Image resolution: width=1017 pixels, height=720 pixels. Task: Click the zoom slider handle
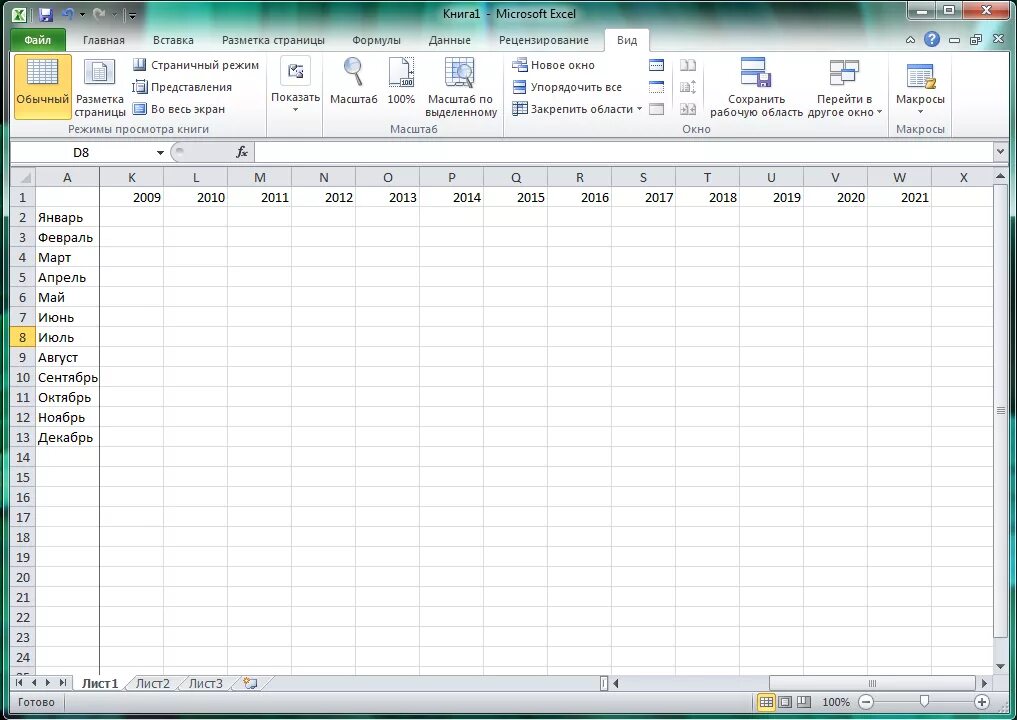[924, 701]
